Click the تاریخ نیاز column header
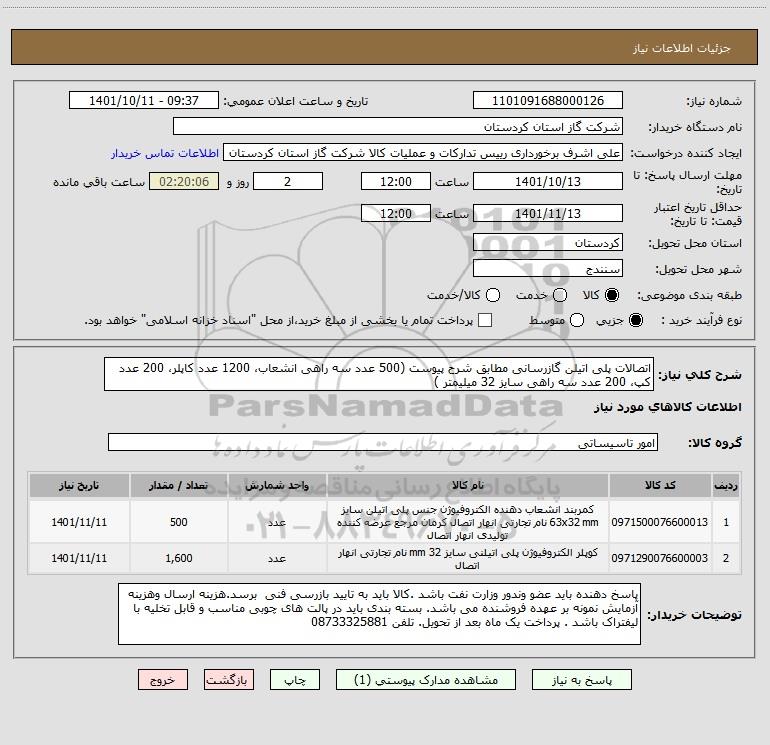Viewport: 770px width, 745px height. 79,485
